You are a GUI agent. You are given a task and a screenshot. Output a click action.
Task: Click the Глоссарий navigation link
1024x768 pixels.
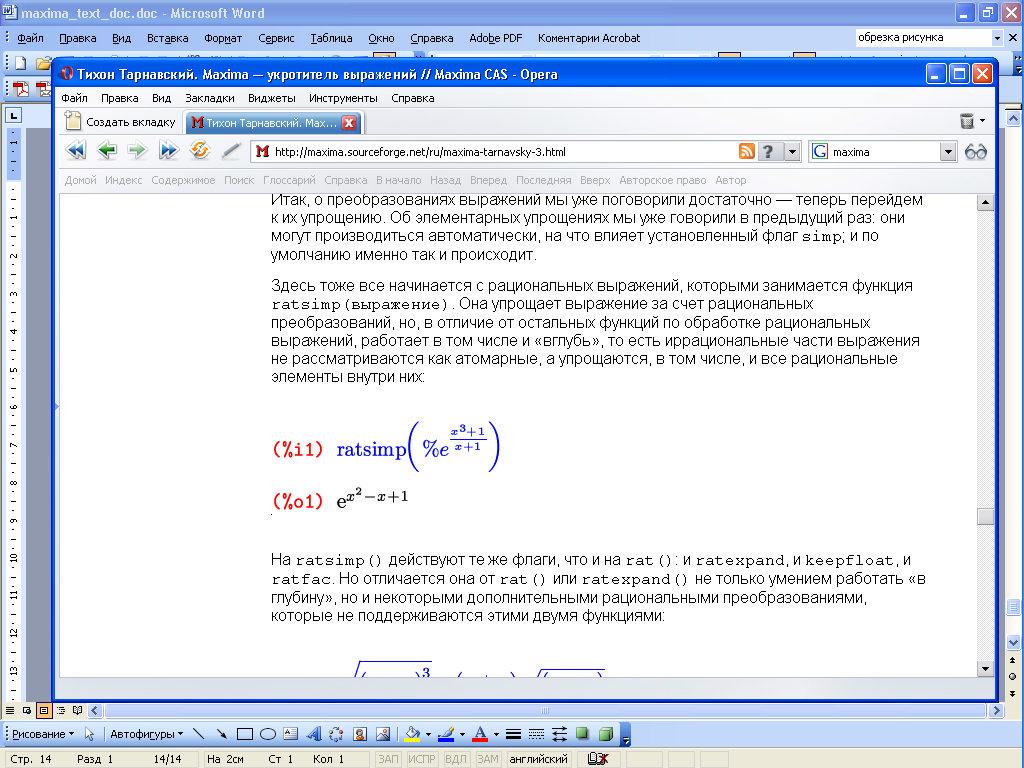coord(289,180)
